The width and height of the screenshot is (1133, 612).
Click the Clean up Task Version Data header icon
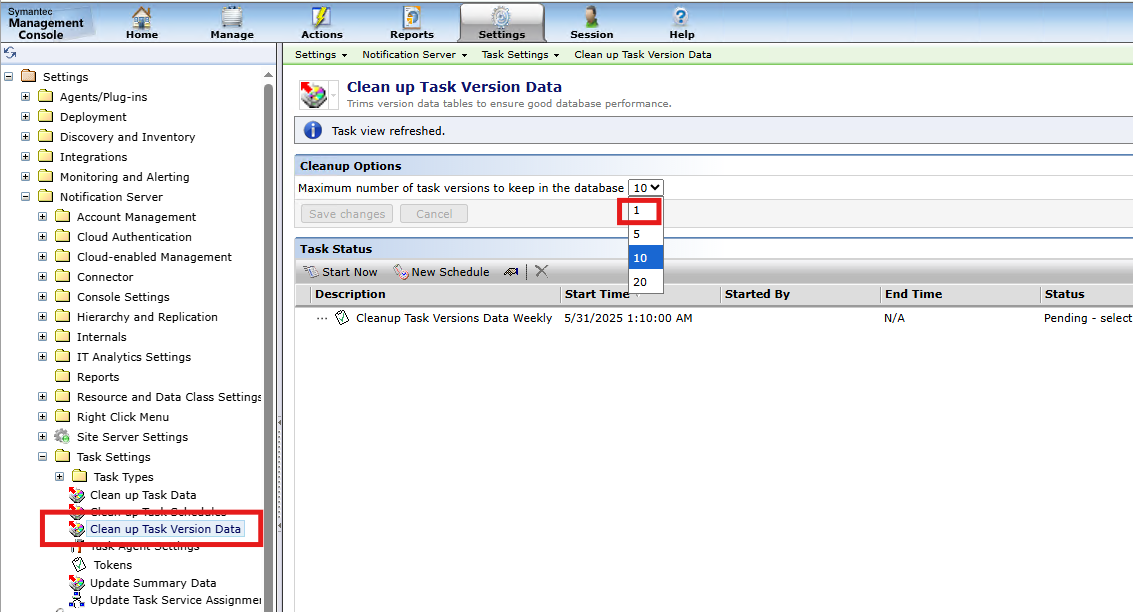pyautogui.click(x=314, y=95)
